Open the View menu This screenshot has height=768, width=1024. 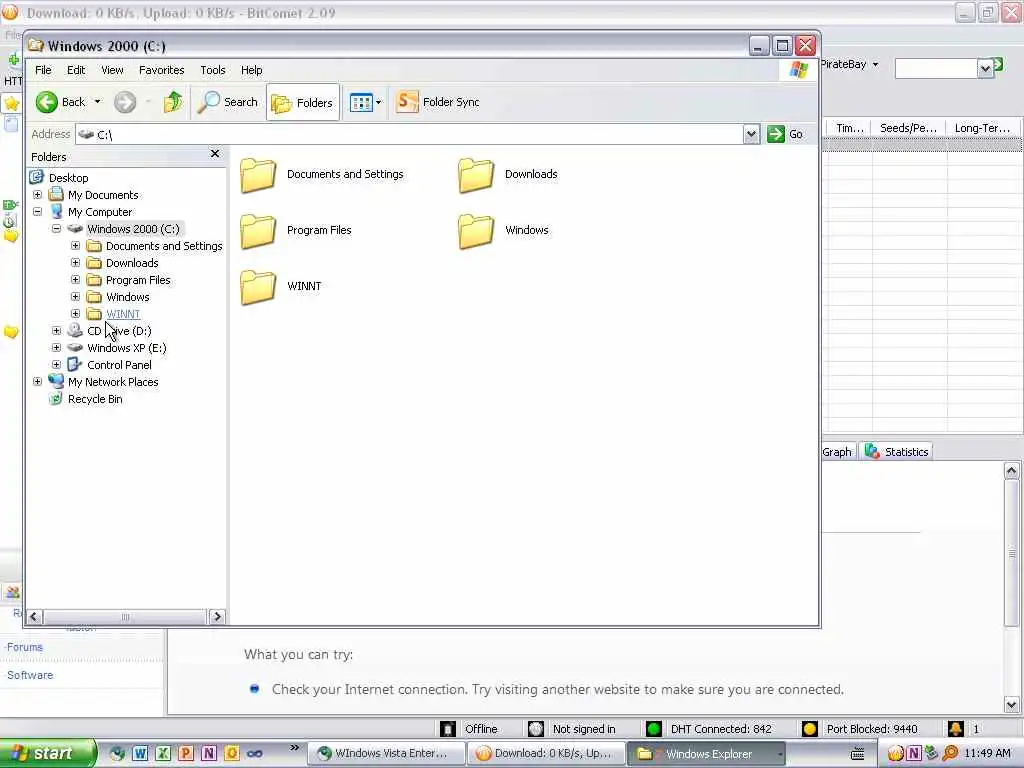click(x=112, y=70)
